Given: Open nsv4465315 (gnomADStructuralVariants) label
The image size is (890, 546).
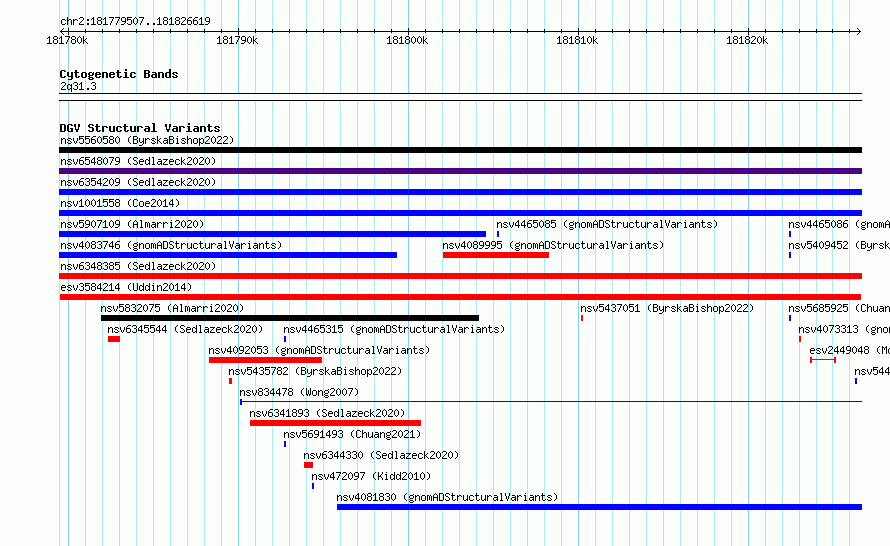Looking at the screenshot, I should (x=394, y=329).
